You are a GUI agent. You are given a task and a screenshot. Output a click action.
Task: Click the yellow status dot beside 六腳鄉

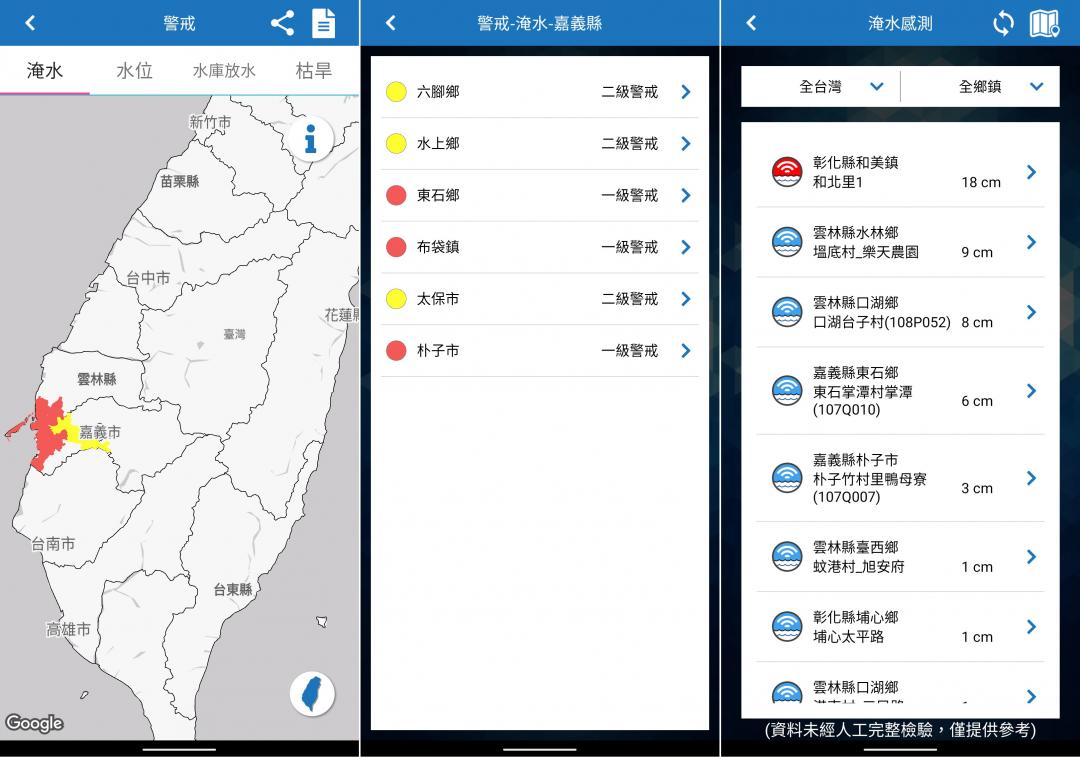click(x=397, y=91)
